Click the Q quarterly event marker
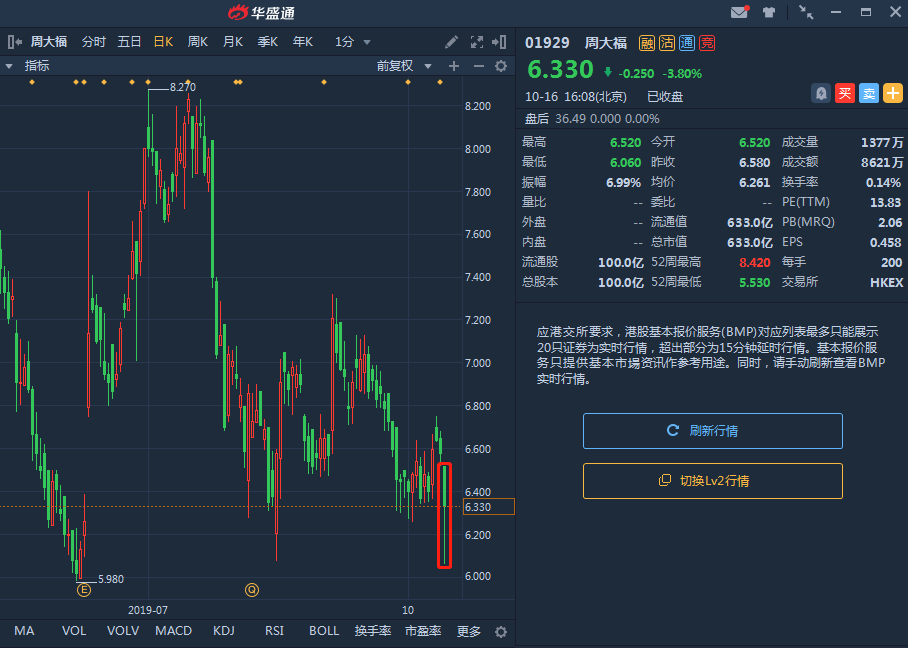This screenshot has width=908, height=648. 251,590
